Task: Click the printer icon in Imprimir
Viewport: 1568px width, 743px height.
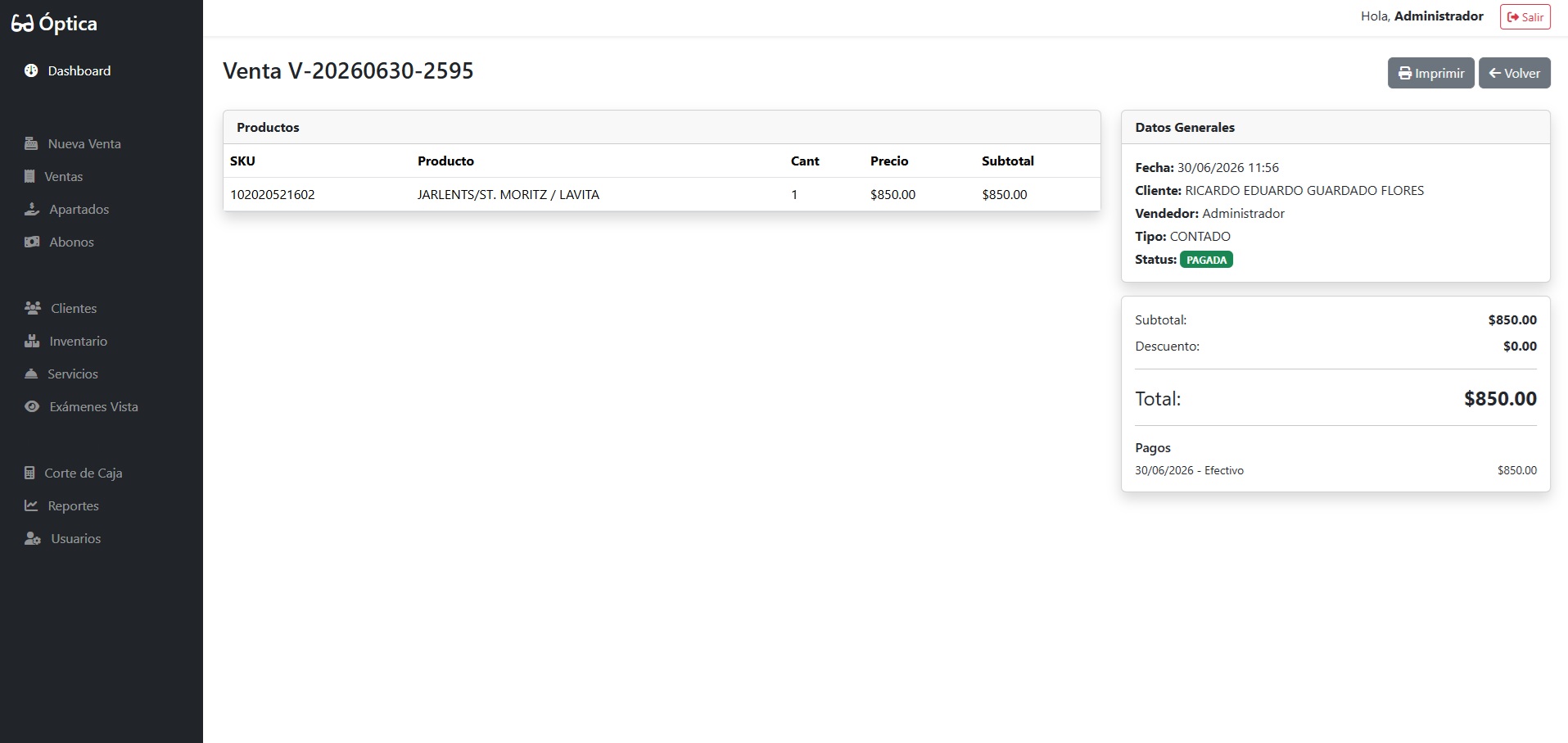Action: point(1405,73)
